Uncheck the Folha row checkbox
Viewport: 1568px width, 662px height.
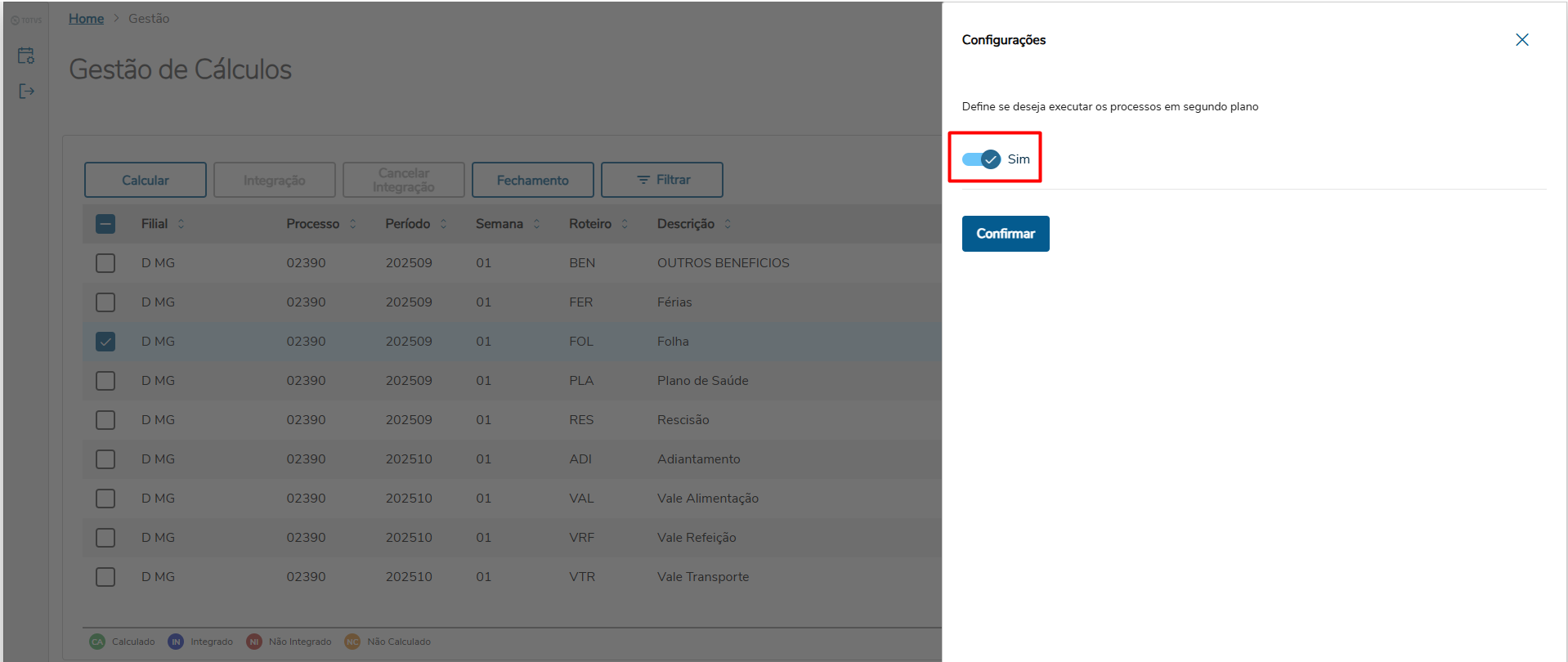(x=105, y=342)
